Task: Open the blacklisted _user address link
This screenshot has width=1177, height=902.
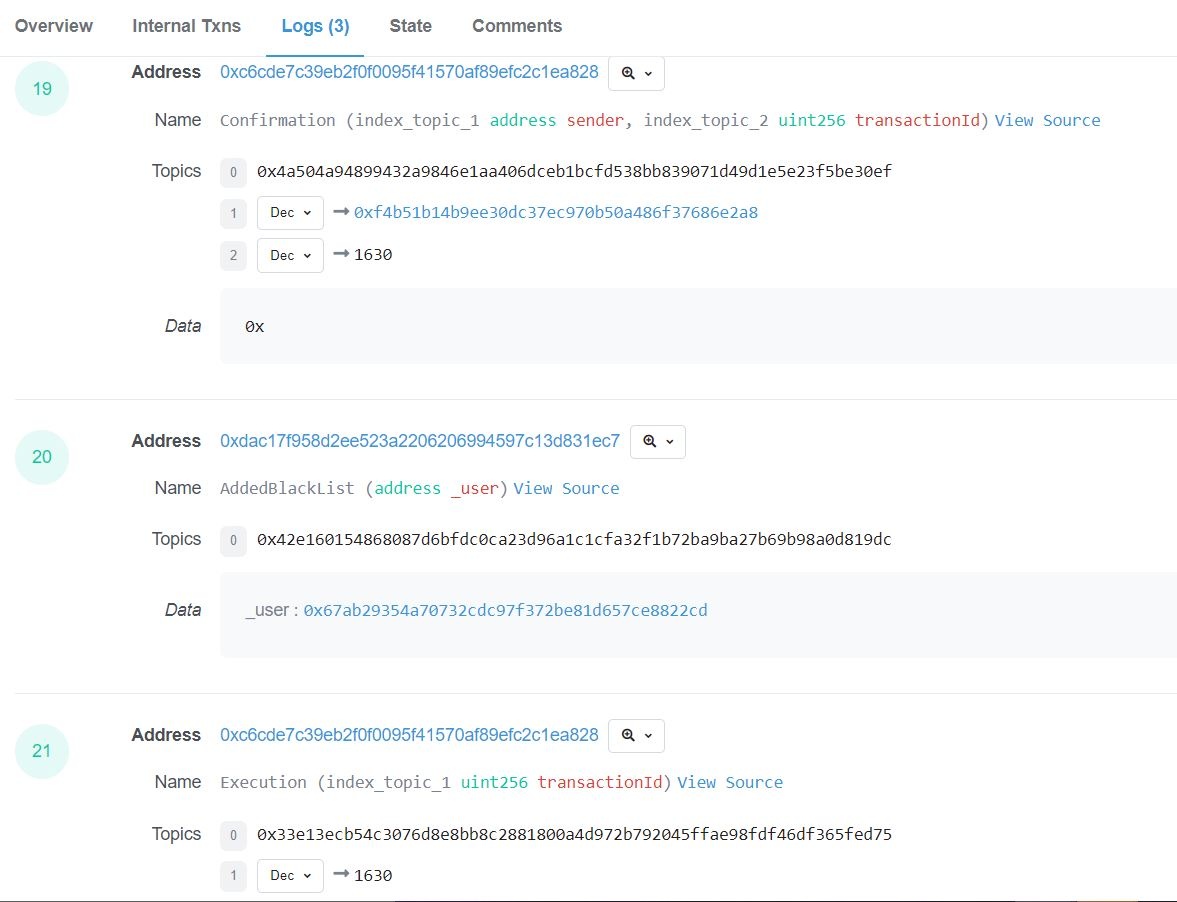Action: 505,610
